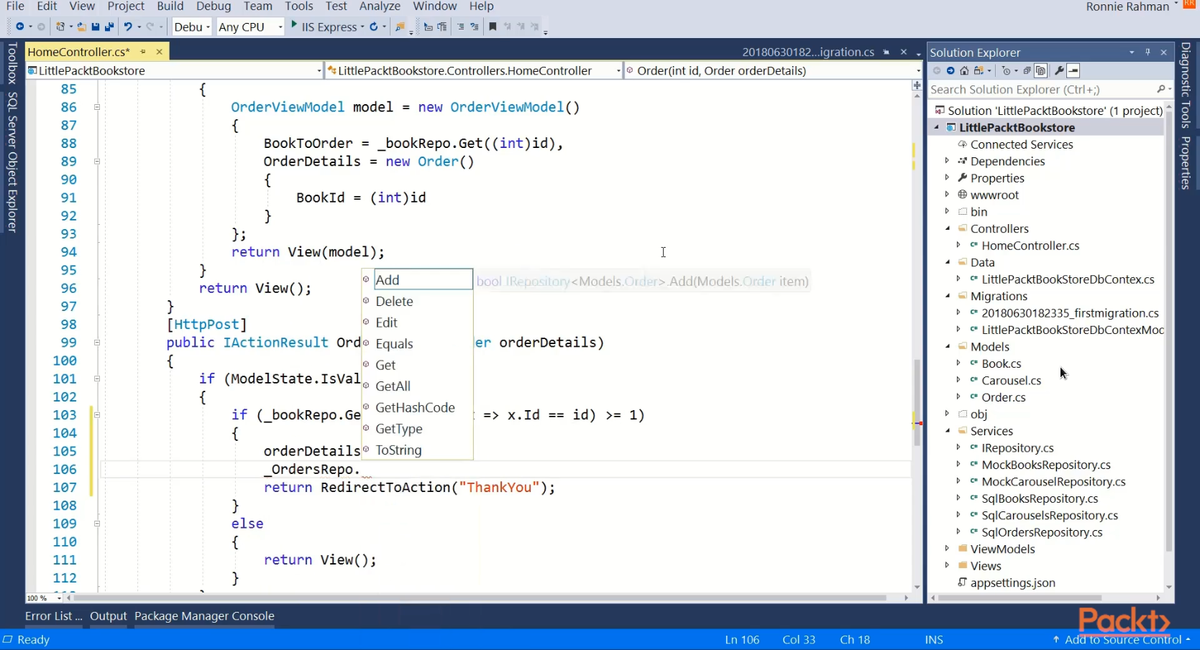This screenshot has width=1200, height=650.
Task: Select appsettings.json file
Action: pyautogui.click(x=1013, y=582)
